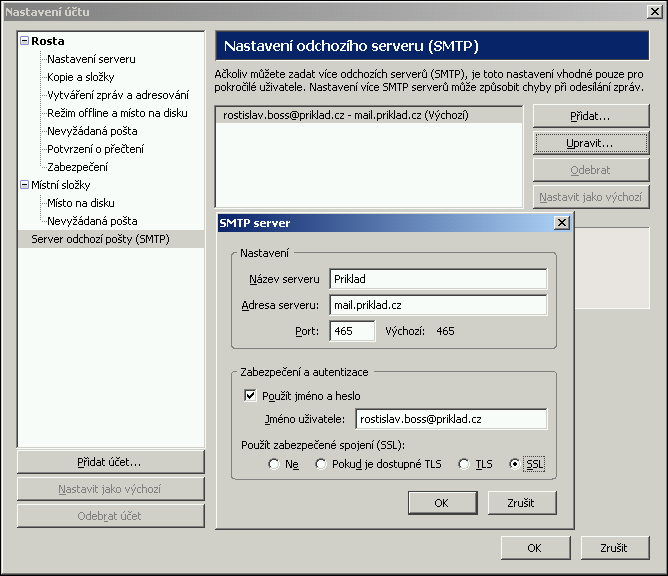
Task: Collapse the Rosta account tree
Action: 24,42
